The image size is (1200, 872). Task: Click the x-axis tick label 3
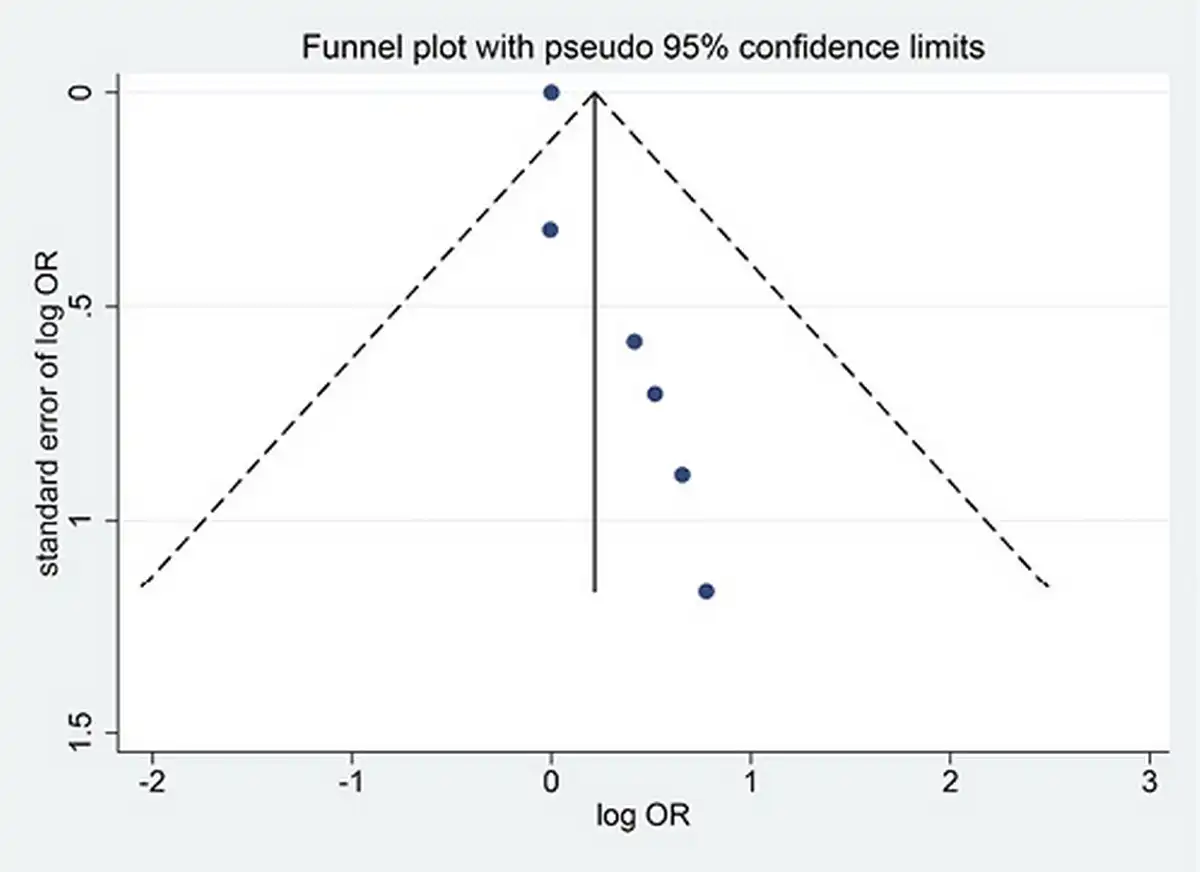(1151, 780)
